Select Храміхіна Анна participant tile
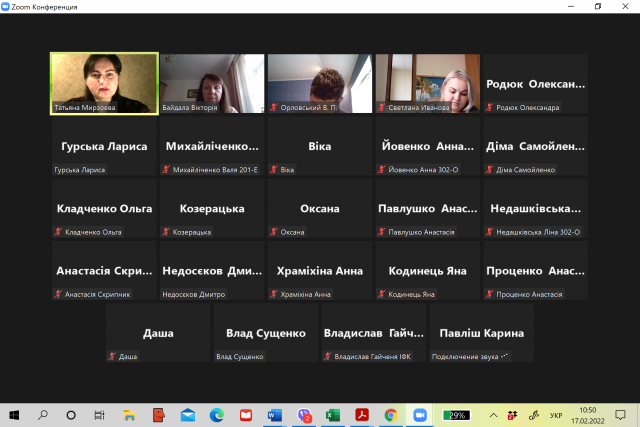The height and width of the screenshot is (427, 640). [x=320, y=271]
